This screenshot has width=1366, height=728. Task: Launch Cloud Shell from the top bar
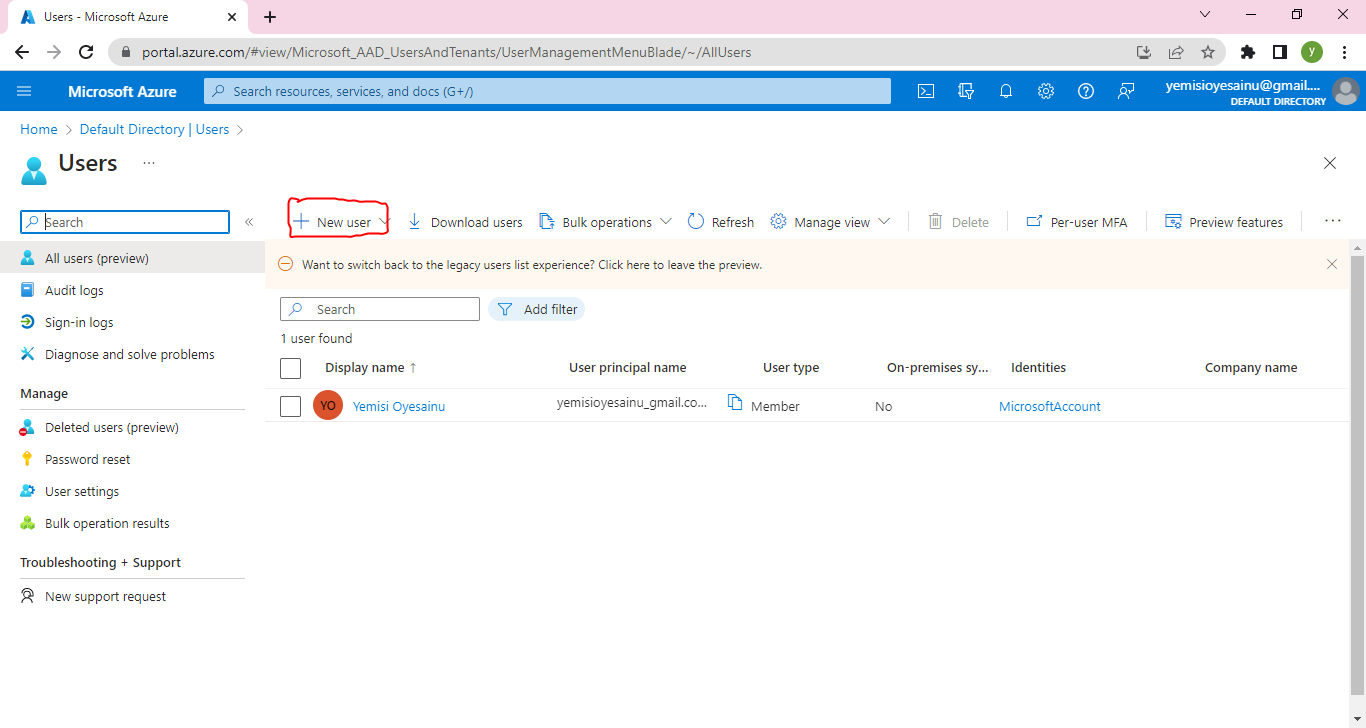pos(926,91)
